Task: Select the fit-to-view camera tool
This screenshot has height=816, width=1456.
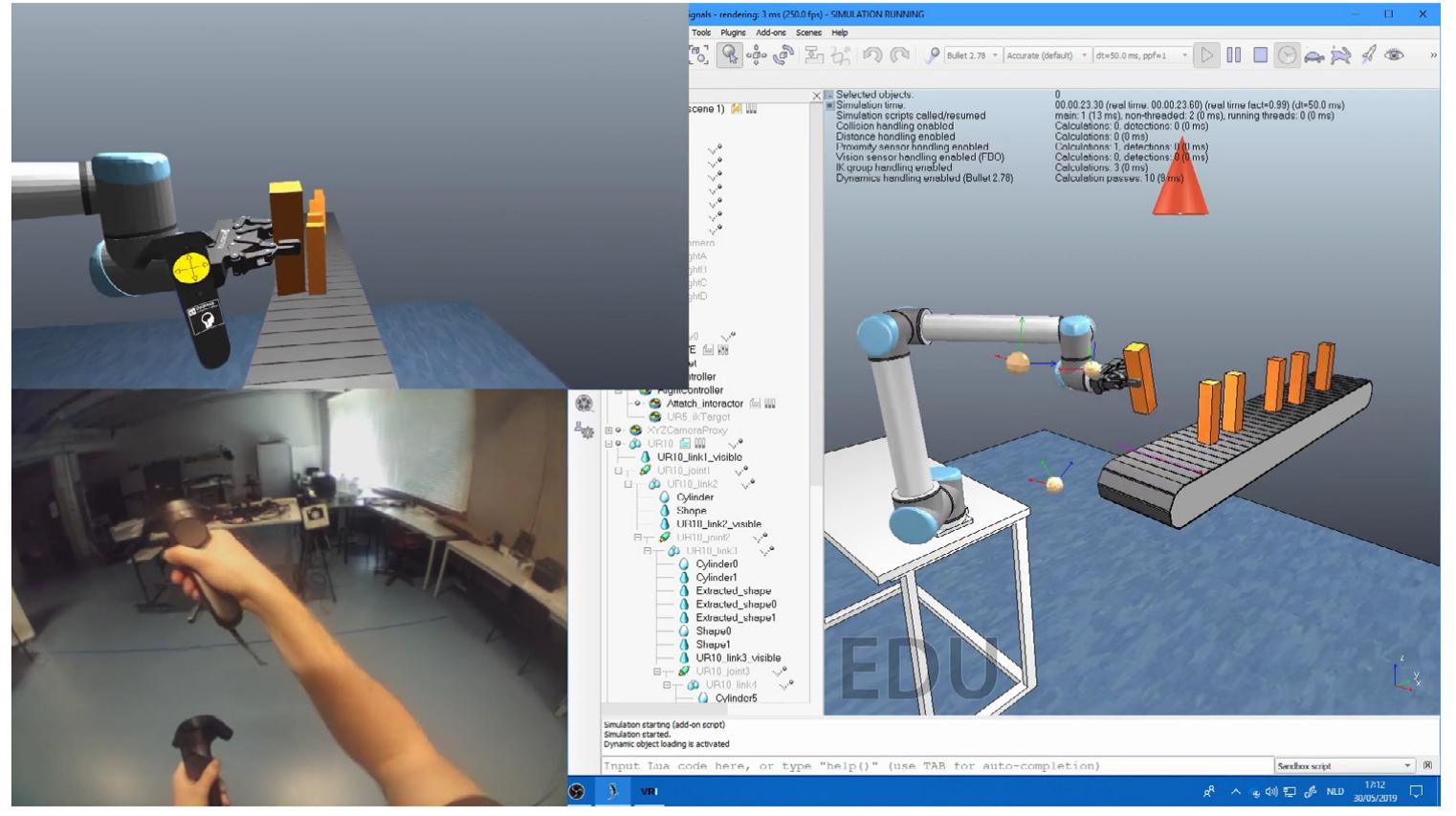Action: click(x=699, y=55)
